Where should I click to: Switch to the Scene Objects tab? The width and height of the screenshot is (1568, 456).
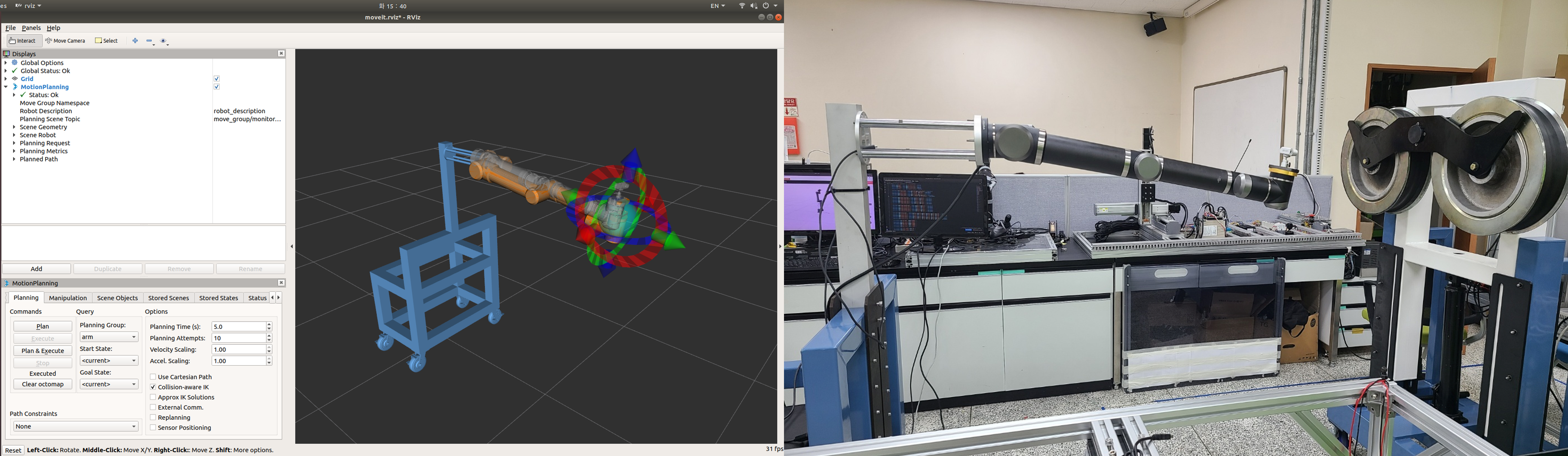click(117, 298)
